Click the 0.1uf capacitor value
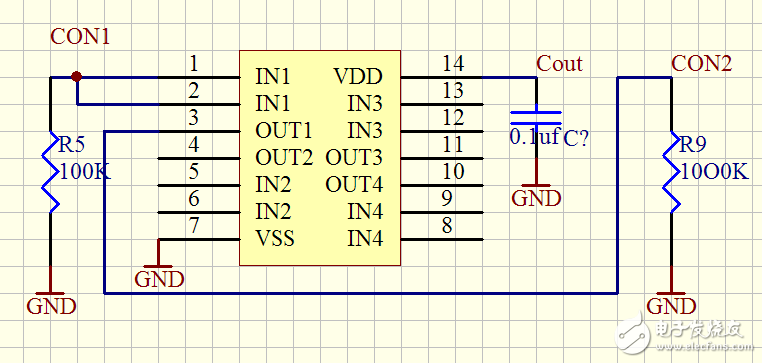762x363 pixels. pos(535,137)
